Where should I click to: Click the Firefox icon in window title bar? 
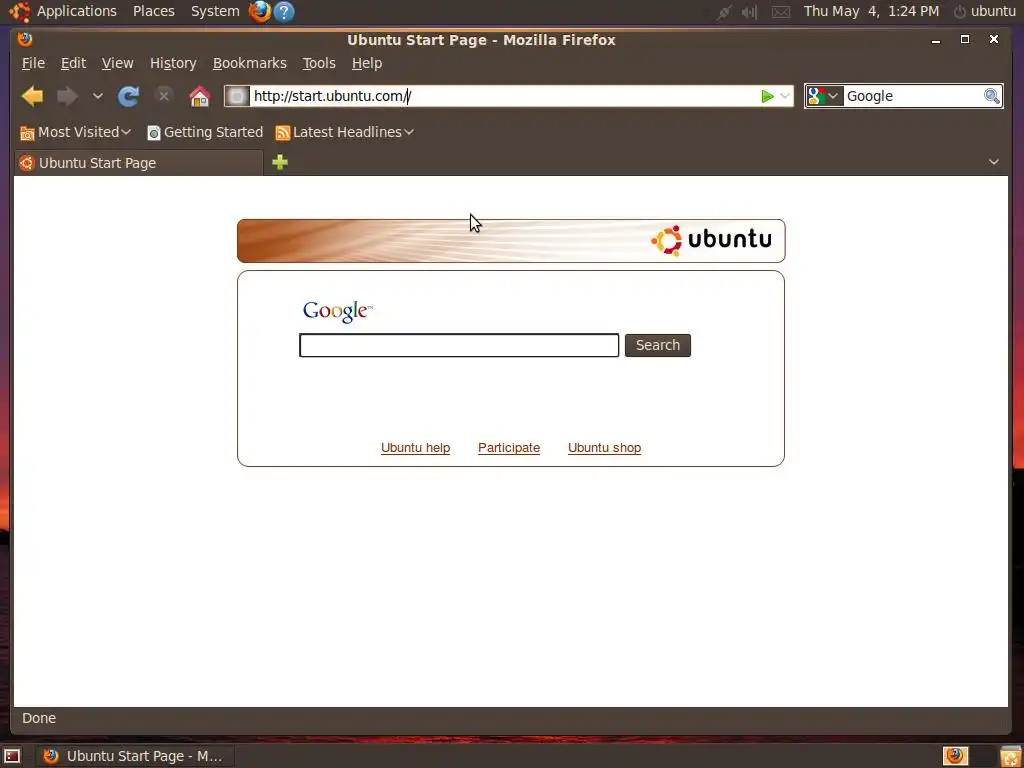(x=25, y=39)
